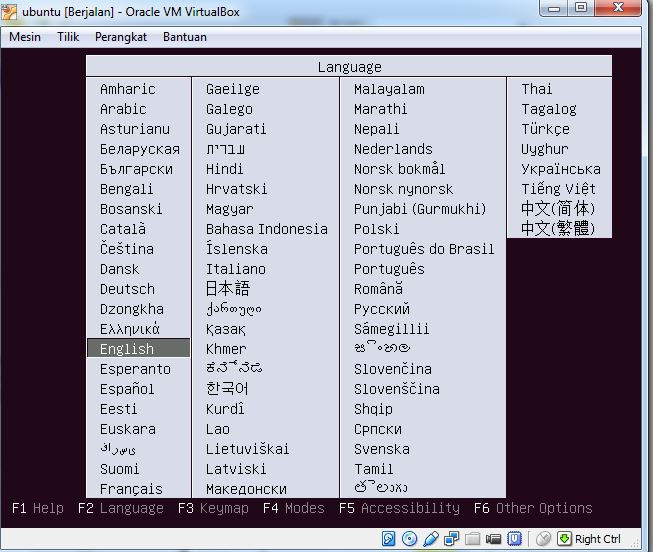Select the highlighted English language entry
Screen dimensions: 653x552
[x=138, y=348]
